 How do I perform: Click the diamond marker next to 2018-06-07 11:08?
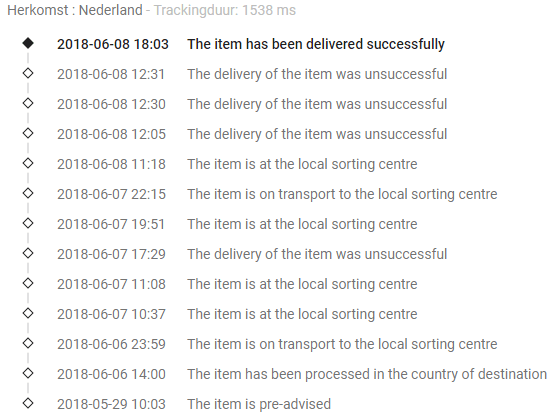click(28, 283)
